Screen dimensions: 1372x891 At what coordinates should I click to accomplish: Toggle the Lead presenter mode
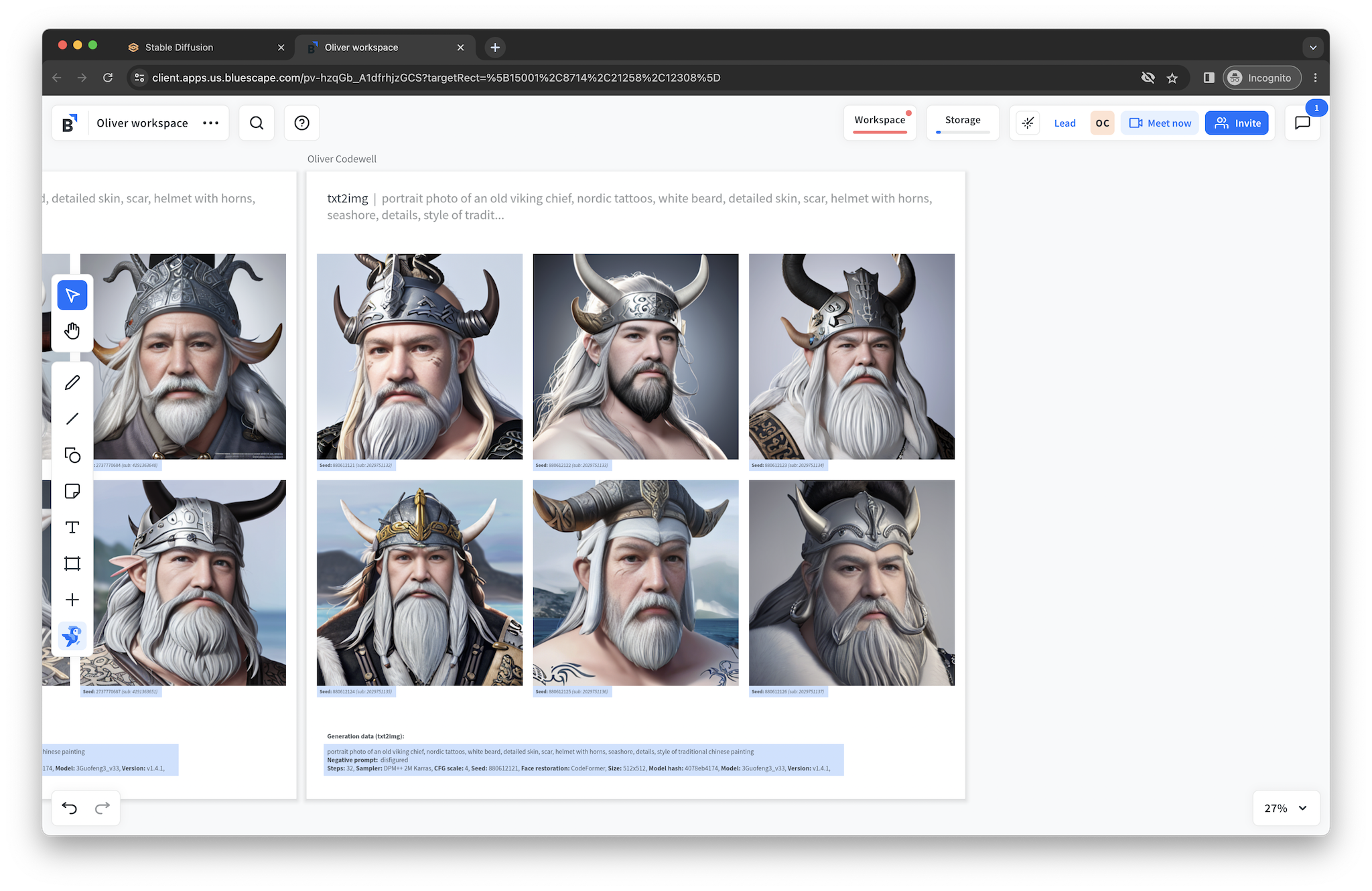1065,123
